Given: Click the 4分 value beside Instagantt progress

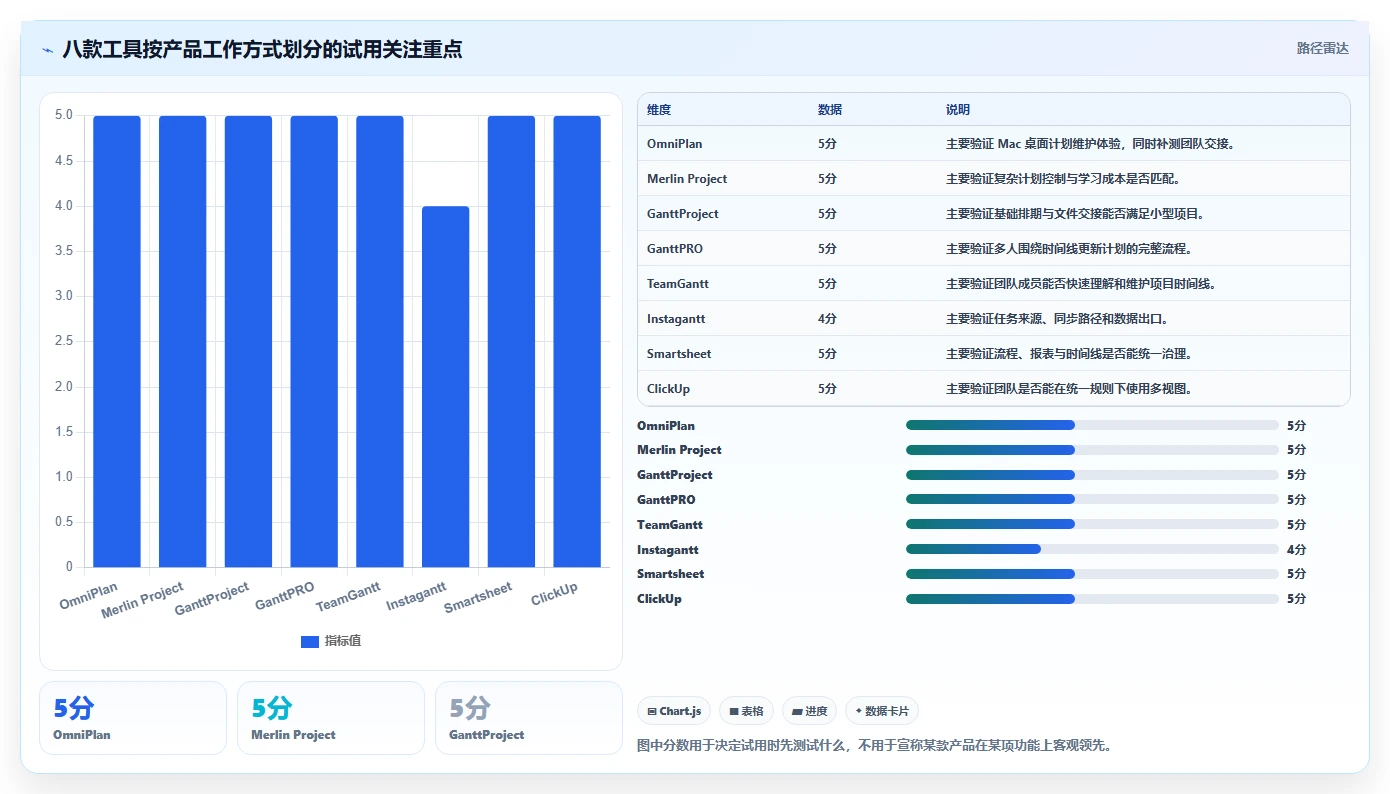Looking at the screenshot, I should pyautogui.click(x=1296, y=550).
